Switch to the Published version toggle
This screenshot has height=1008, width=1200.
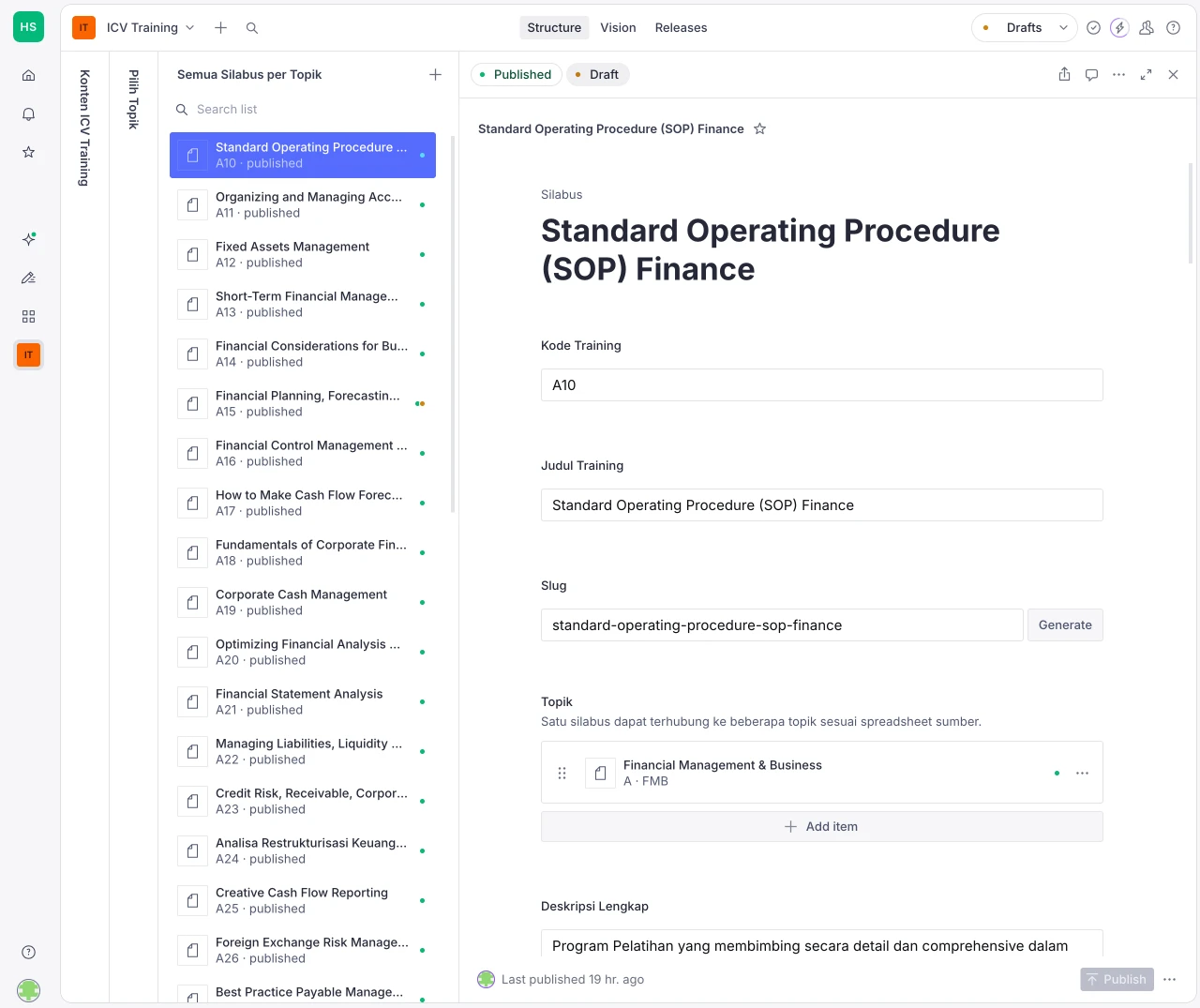pyautogui.click(x=515, y=75)
